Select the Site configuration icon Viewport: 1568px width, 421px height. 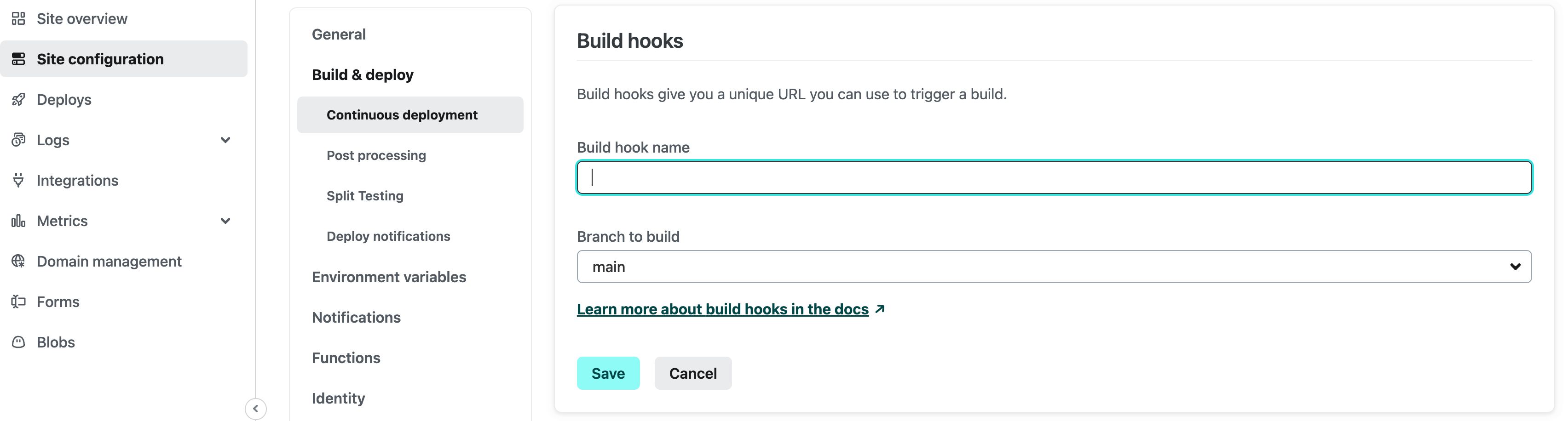point(18,58)
